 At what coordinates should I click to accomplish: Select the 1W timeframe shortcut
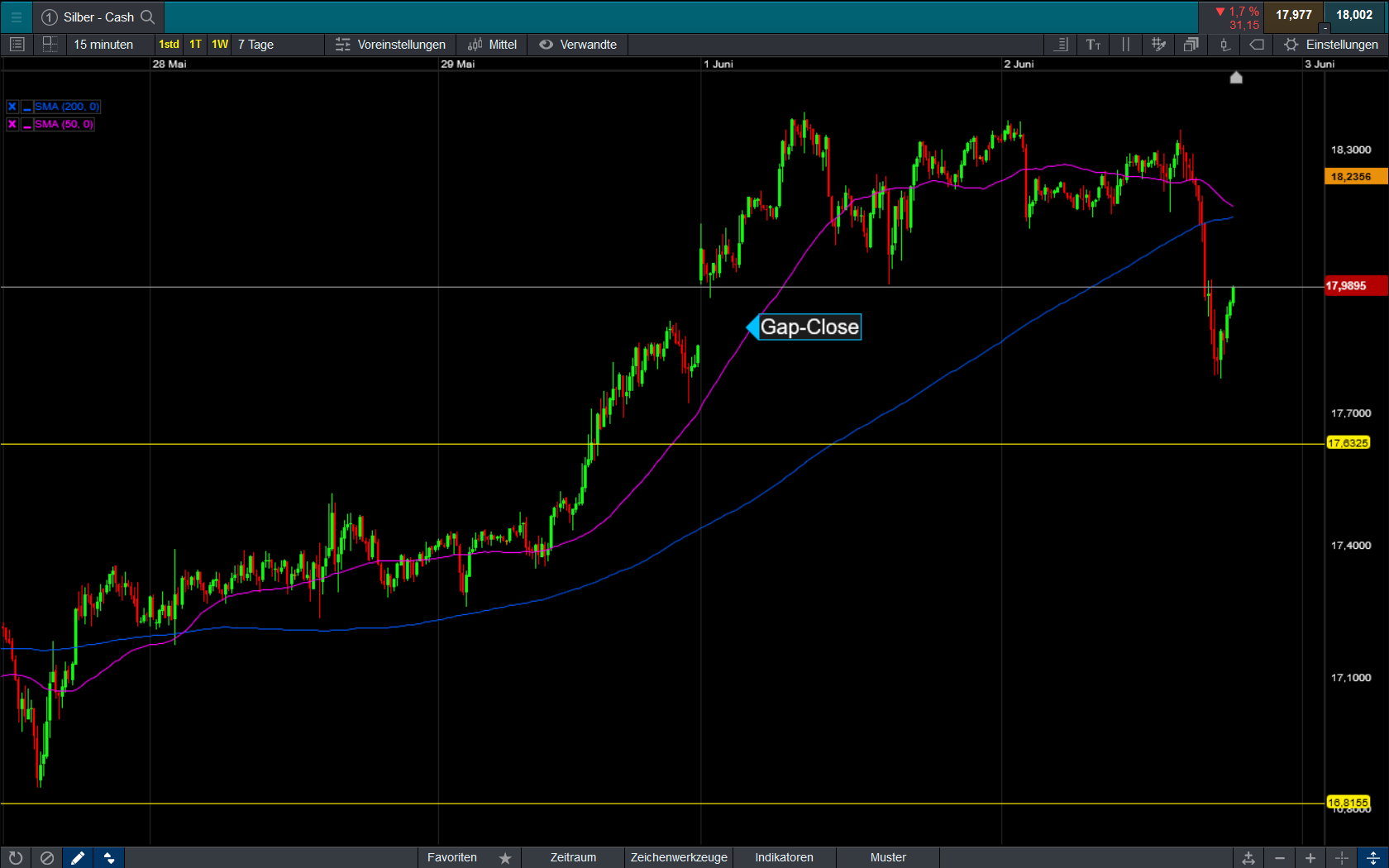click(220, 45)
